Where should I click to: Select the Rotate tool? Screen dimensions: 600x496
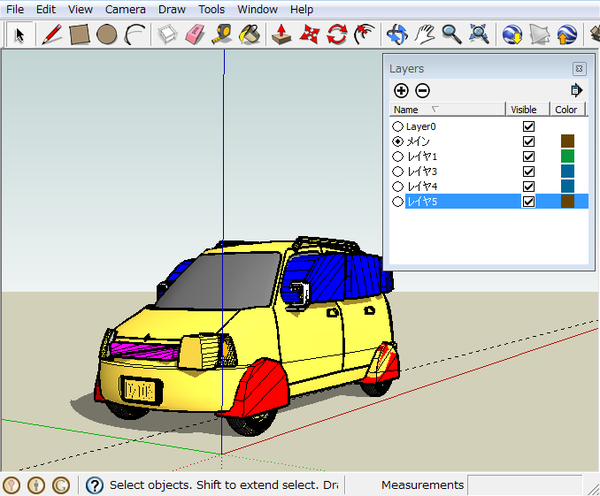click(337, 34)
